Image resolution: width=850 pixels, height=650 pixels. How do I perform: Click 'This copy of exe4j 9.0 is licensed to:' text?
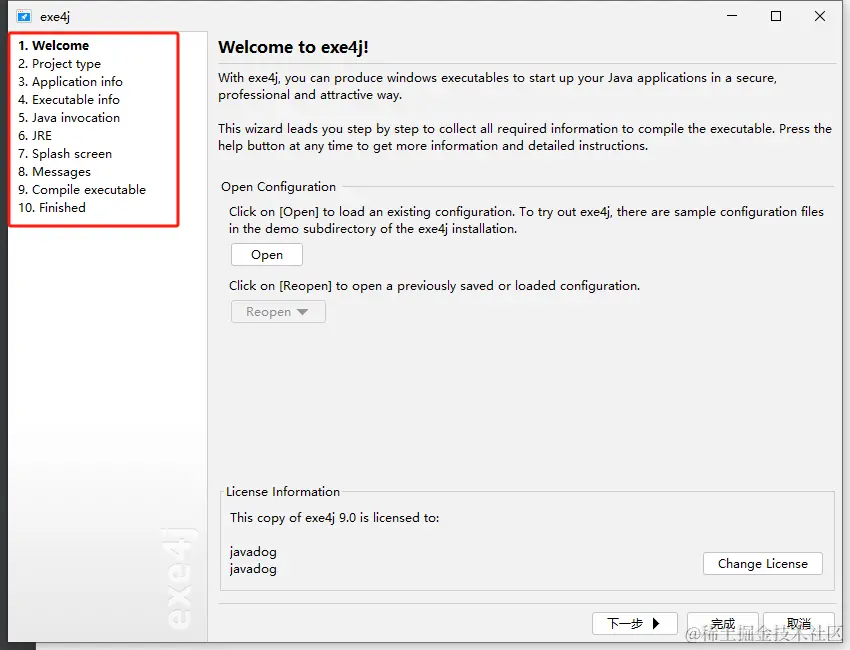coord(334,518)
